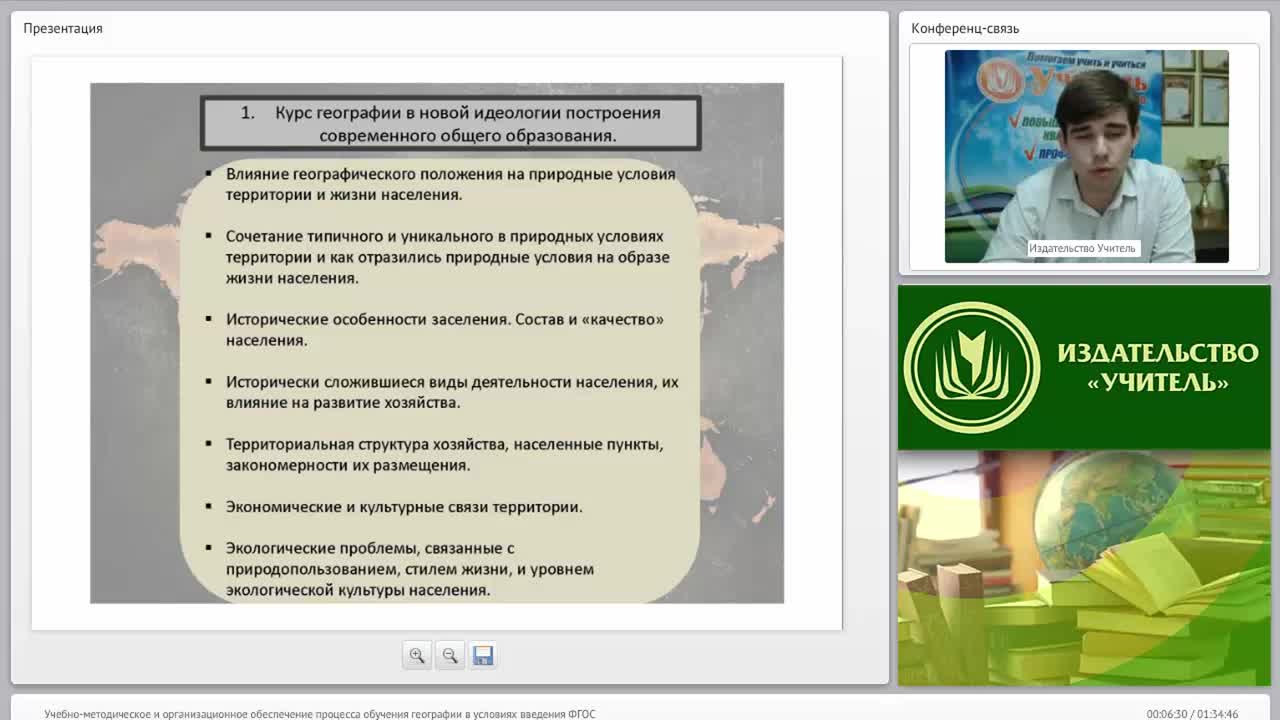Click the books and globe image
This screenshot has width=1280, height=720.
[1084, 568]
